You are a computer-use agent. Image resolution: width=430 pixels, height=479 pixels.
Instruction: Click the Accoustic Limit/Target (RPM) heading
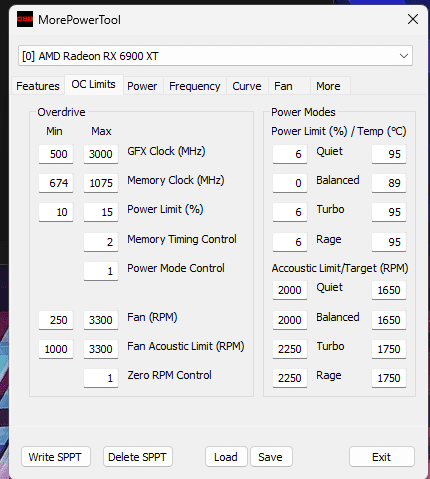point(340,268)
